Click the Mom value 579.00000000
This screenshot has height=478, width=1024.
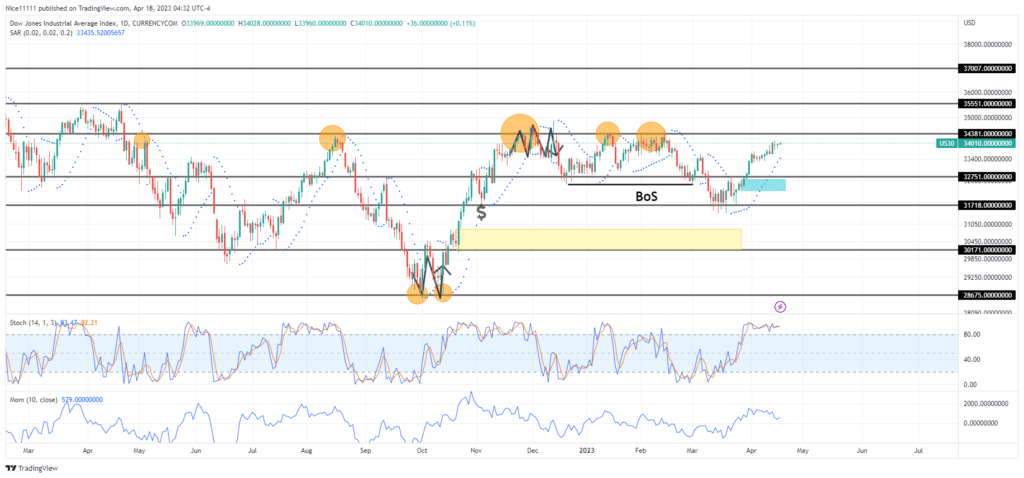coord(81,399)
